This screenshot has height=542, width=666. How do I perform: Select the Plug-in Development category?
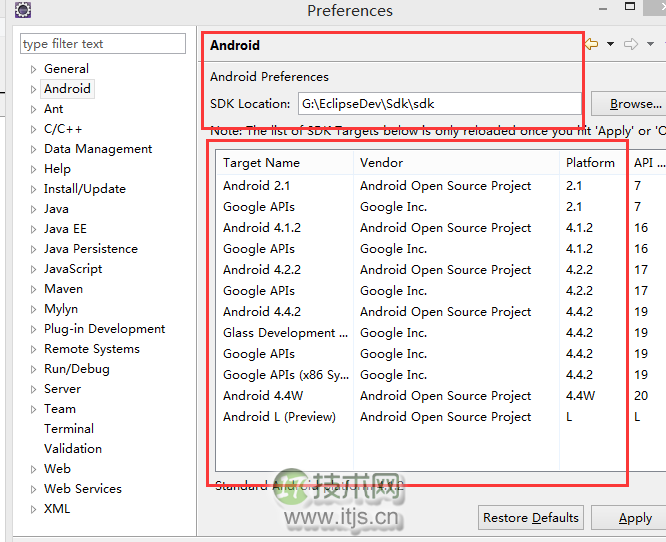(104, 329)
